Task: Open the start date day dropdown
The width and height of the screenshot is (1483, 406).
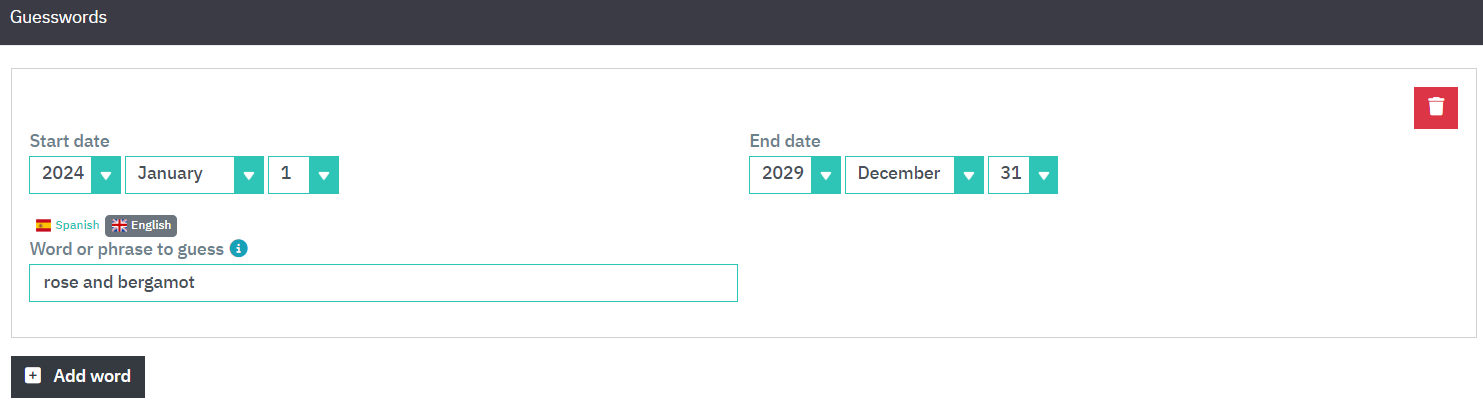Action: coord(303,174)
